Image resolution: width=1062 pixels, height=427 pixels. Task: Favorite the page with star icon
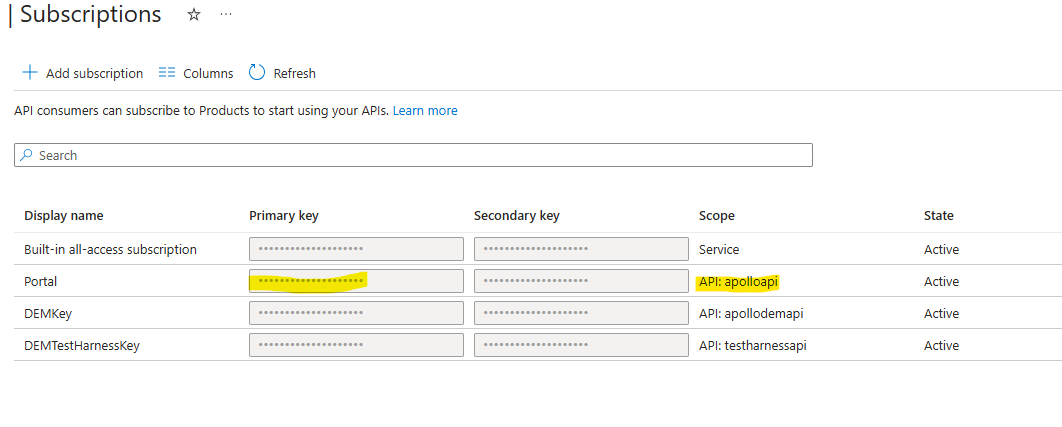[194, 15]
